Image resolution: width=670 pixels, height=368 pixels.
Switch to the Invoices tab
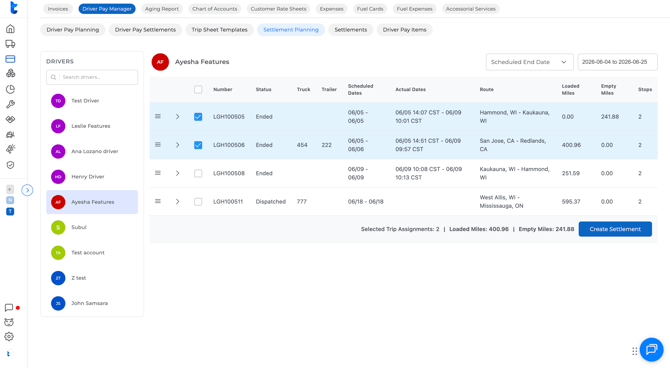pyautogui.click(x=58, y=9)
